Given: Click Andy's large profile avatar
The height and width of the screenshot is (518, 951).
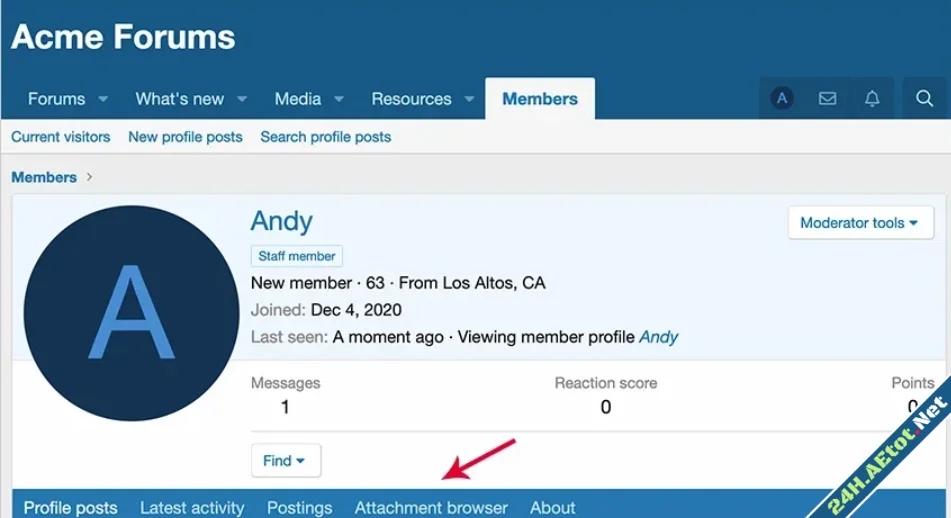Looking at the screenshot, I should point(131,314).
